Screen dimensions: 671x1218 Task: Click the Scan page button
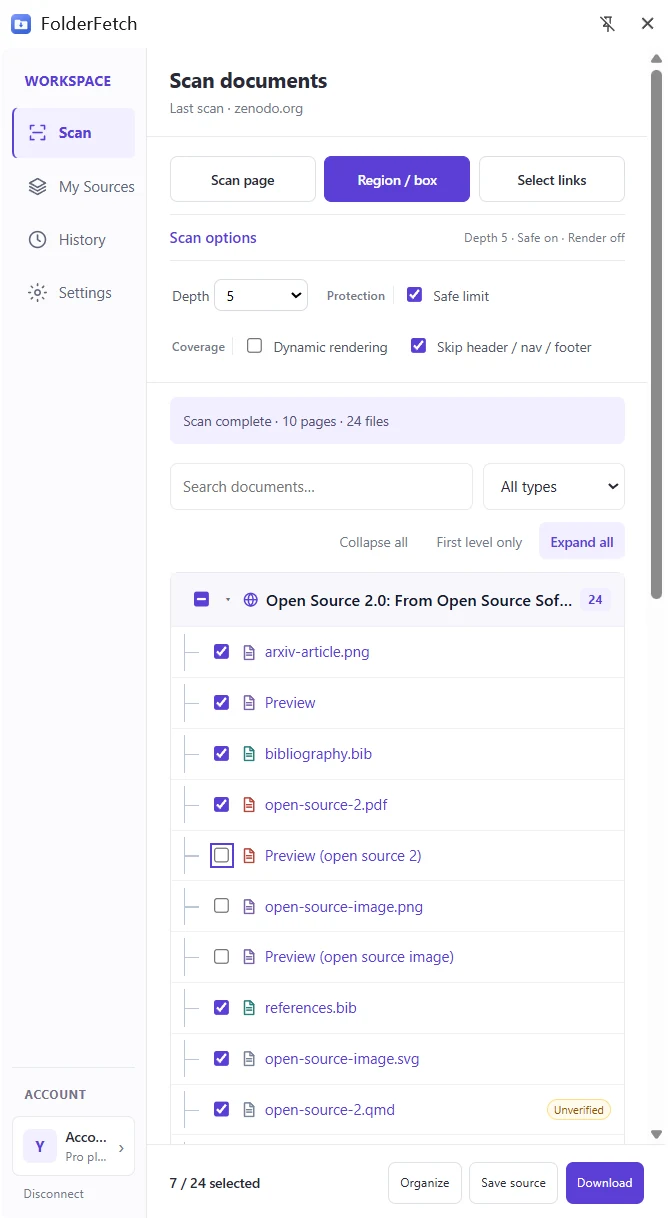pos(243,180)
